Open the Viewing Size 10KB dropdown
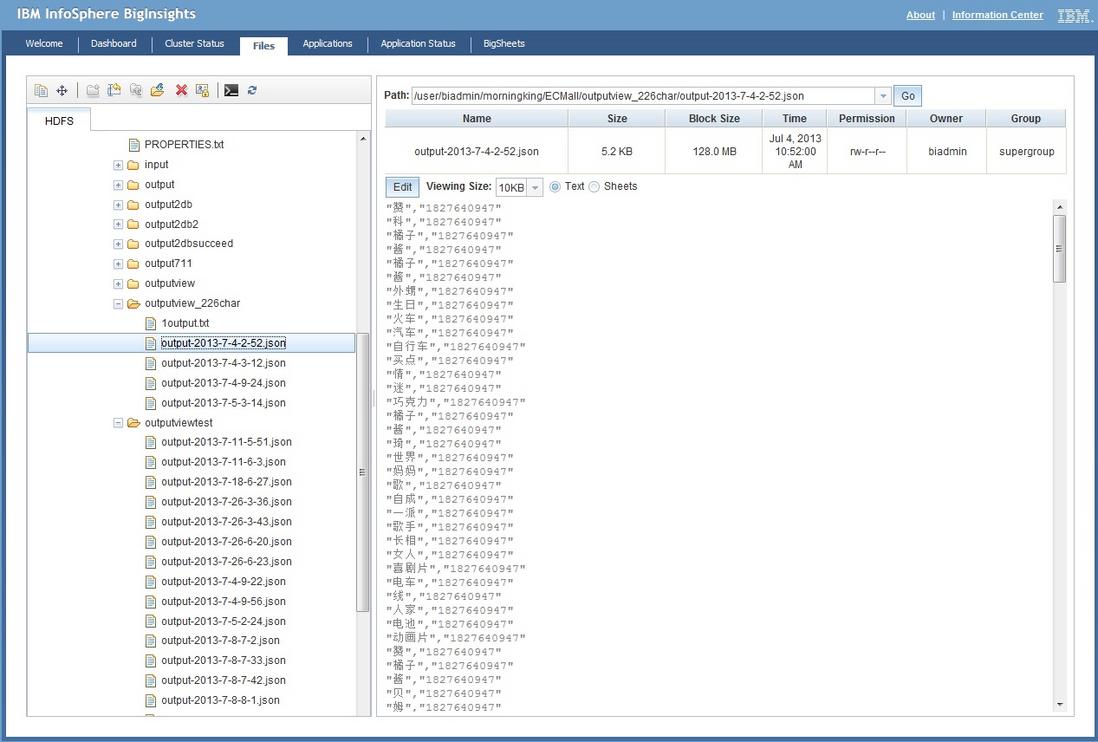The image size is (1098, 742). pos(535,188)
